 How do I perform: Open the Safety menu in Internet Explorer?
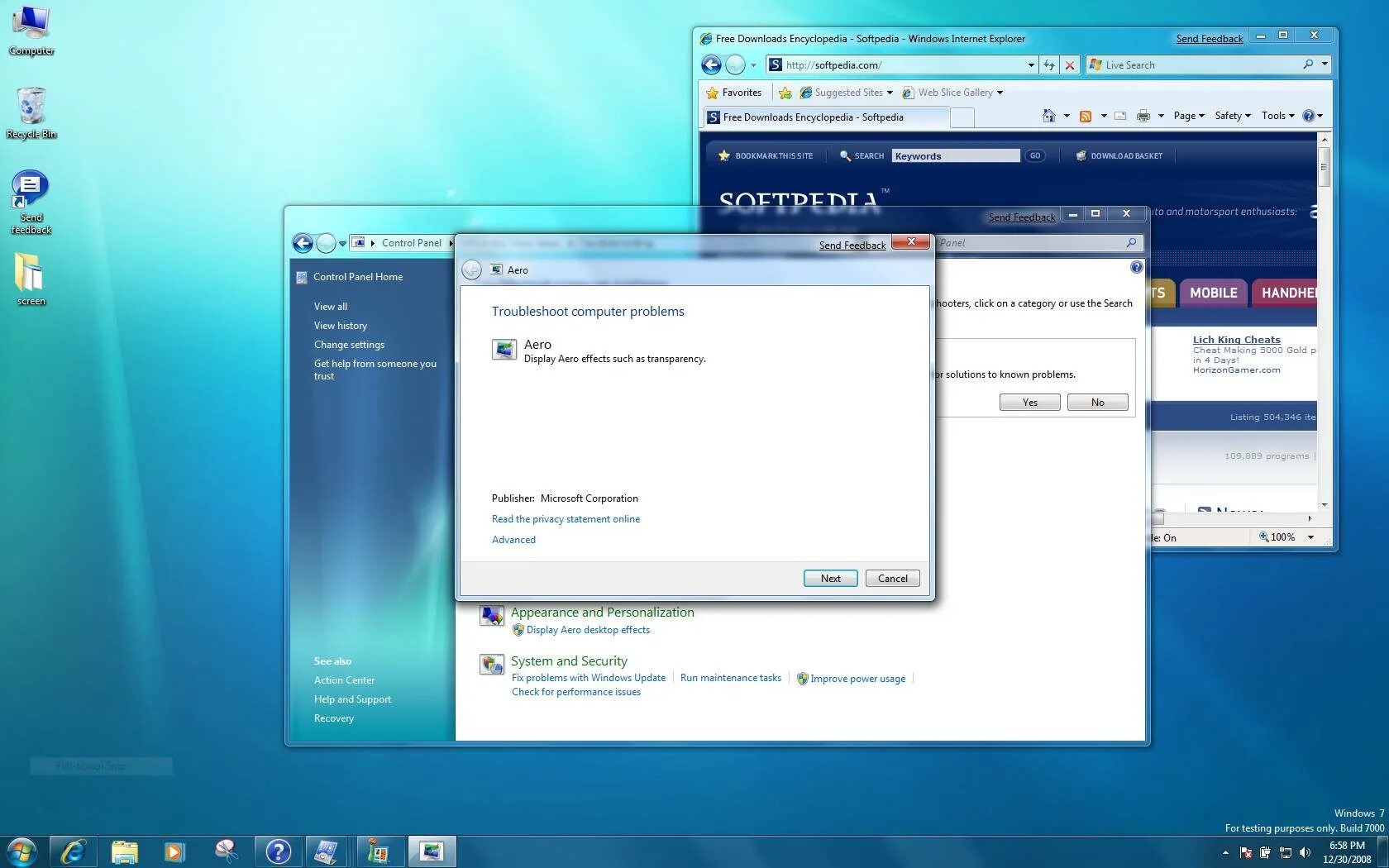(1233, 116)
